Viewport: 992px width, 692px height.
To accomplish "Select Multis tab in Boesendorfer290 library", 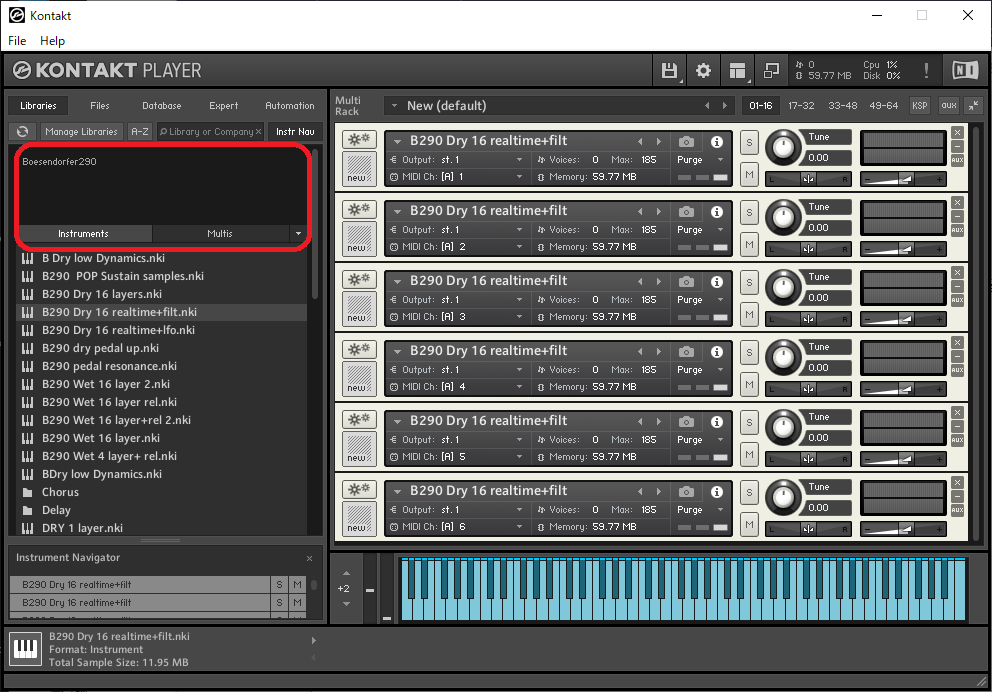I will (x=220, y=233).
